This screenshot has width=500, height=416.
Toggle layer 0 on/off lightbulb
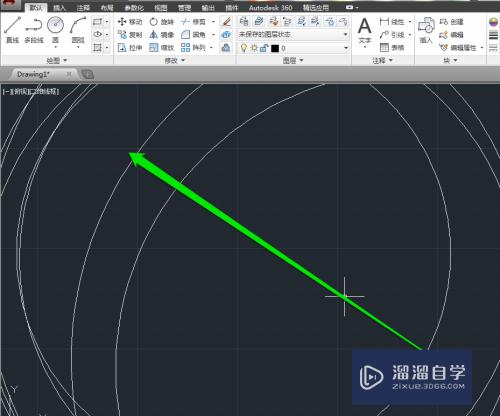pyautogui.click(x=244, y=48)
